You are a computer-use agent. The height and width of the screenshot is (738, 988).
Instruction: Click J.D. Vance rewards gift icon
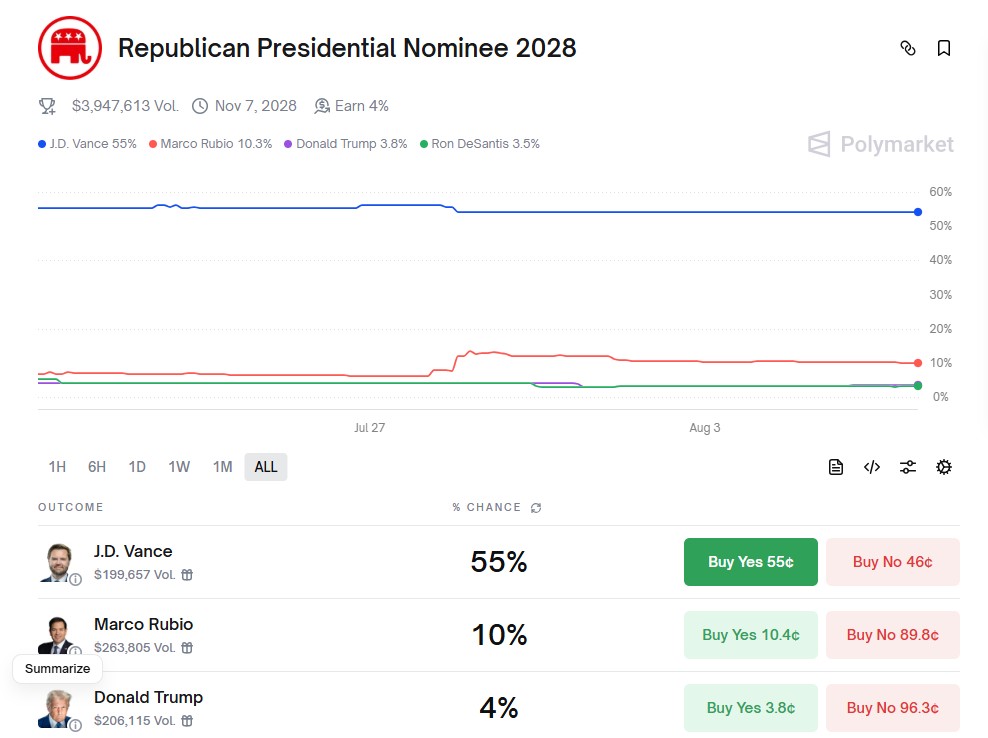[187, 575]
